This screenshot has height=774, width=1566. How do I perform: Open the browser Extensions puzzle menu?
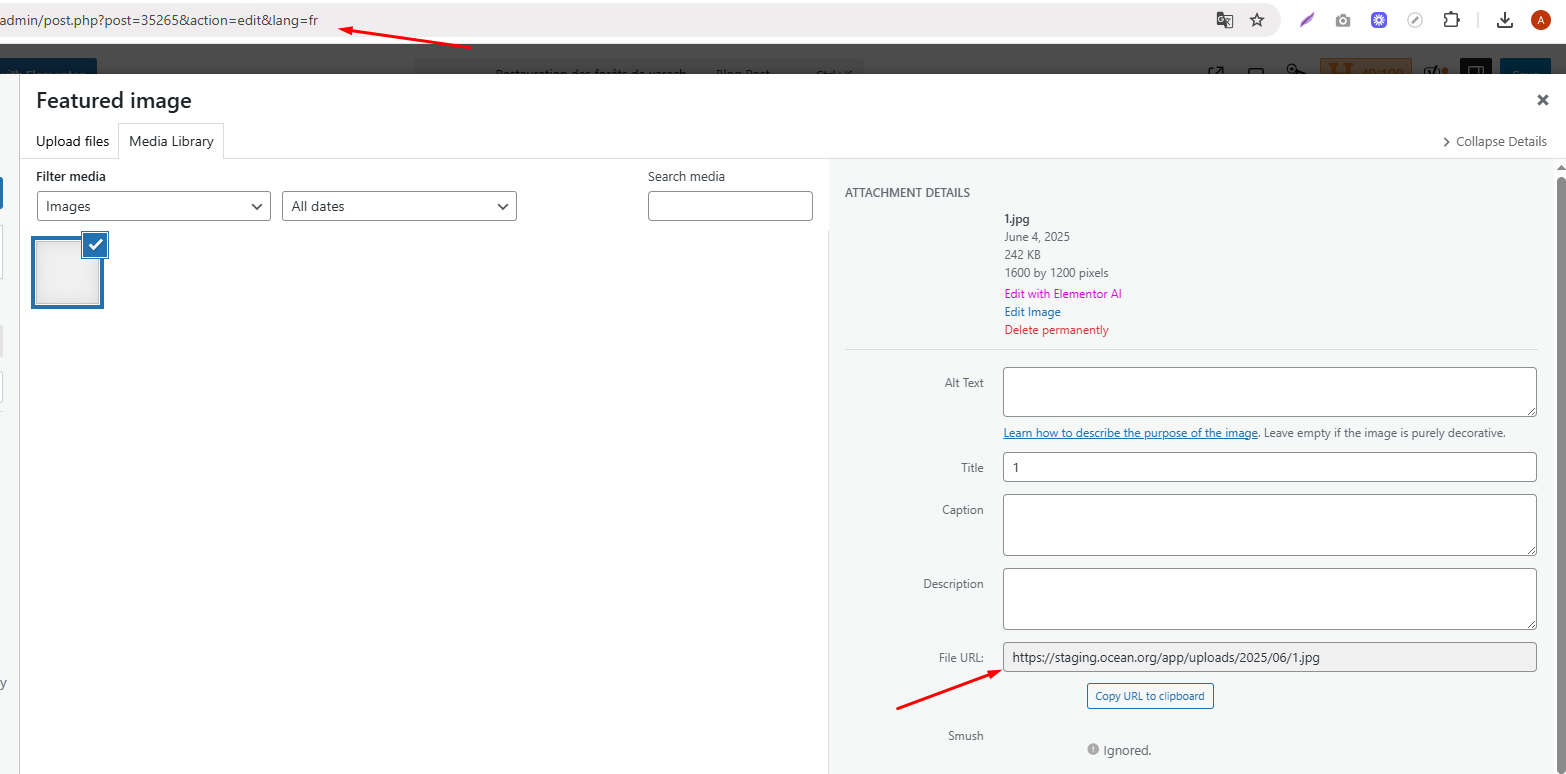pos(1451,20)
